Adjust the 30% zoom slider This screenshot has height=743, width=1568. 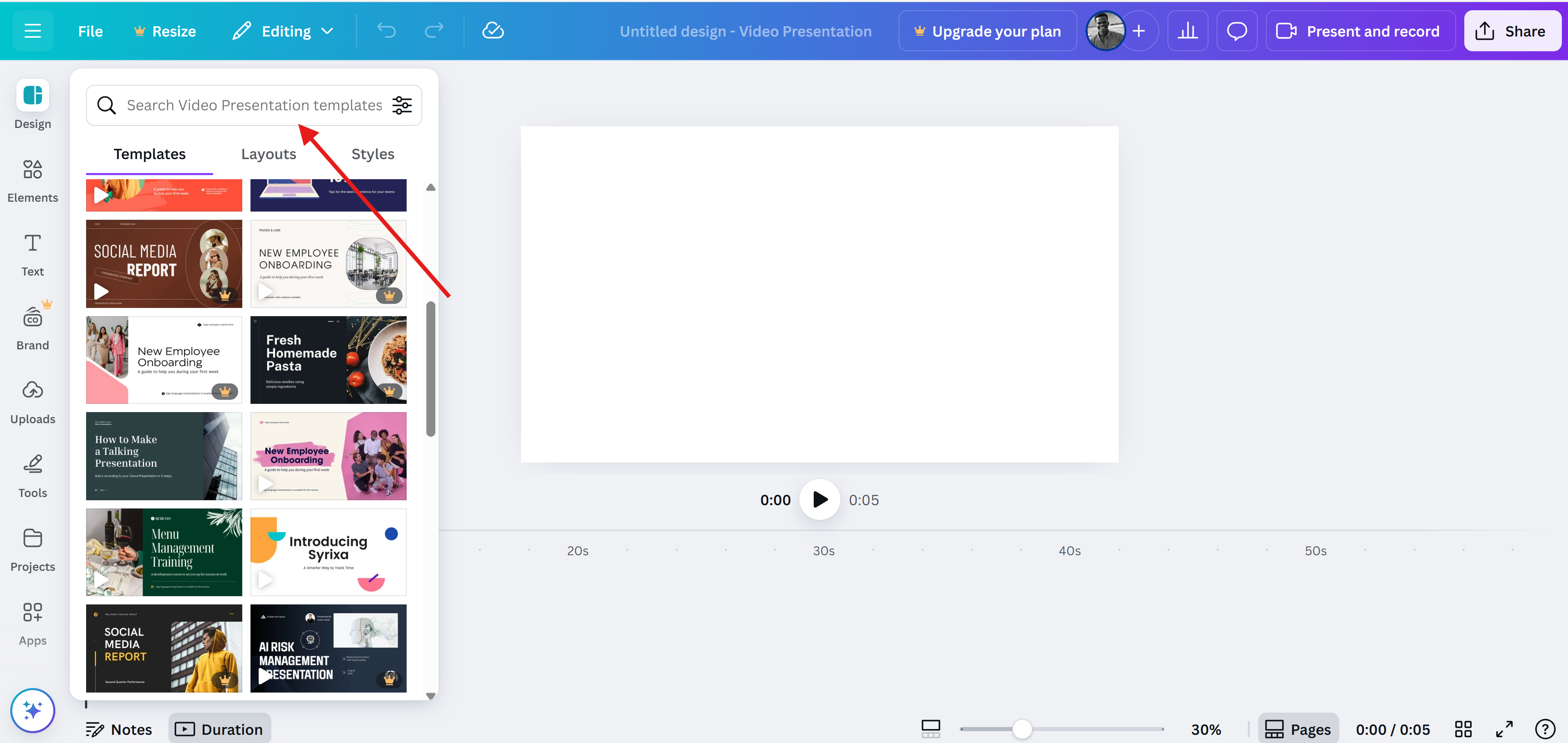pos(1023,728)
